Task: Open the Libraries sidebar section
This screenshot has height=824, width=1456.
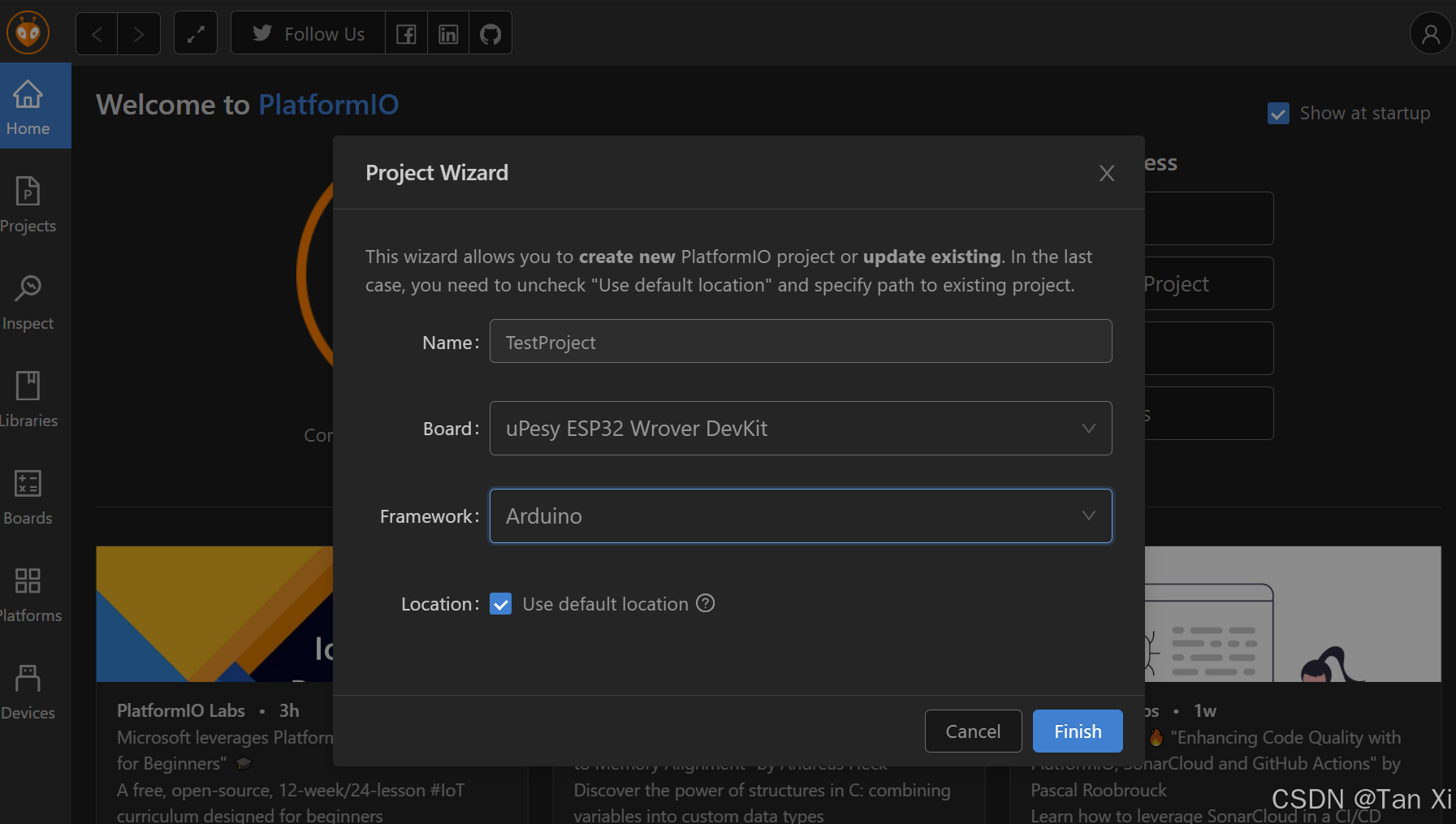Action: click(28, 399)
